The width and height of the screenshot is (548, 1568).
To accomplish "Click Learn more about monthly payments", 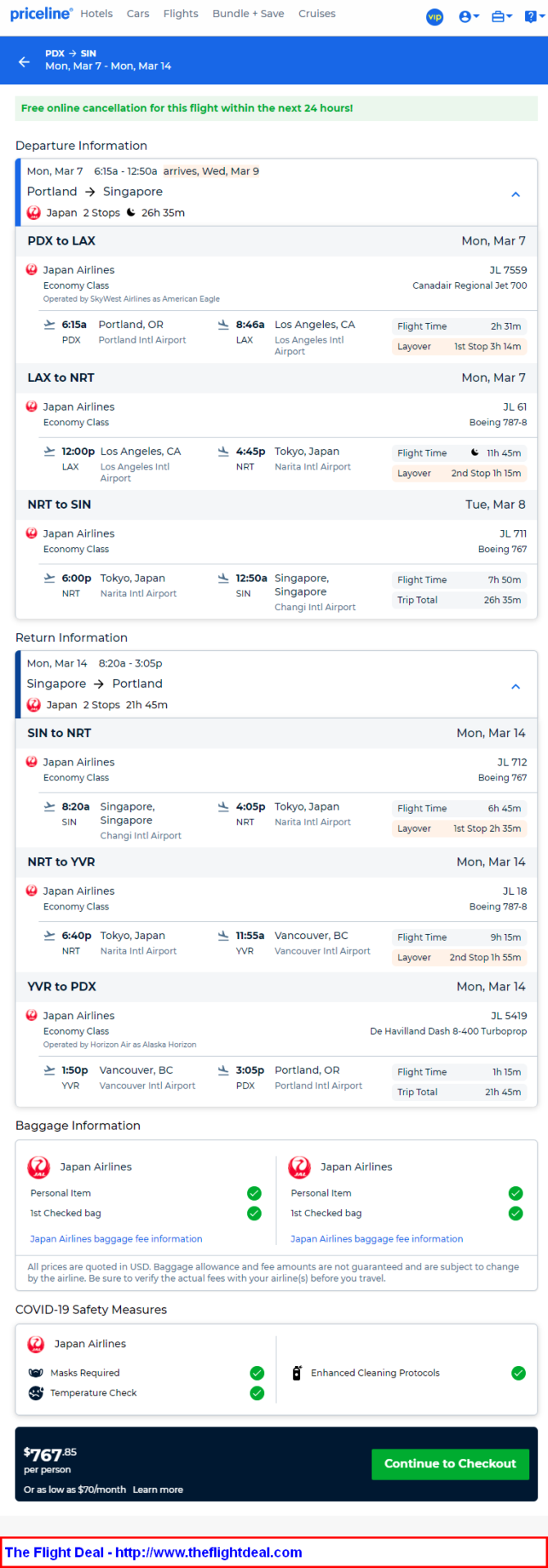I will 158,1489.
